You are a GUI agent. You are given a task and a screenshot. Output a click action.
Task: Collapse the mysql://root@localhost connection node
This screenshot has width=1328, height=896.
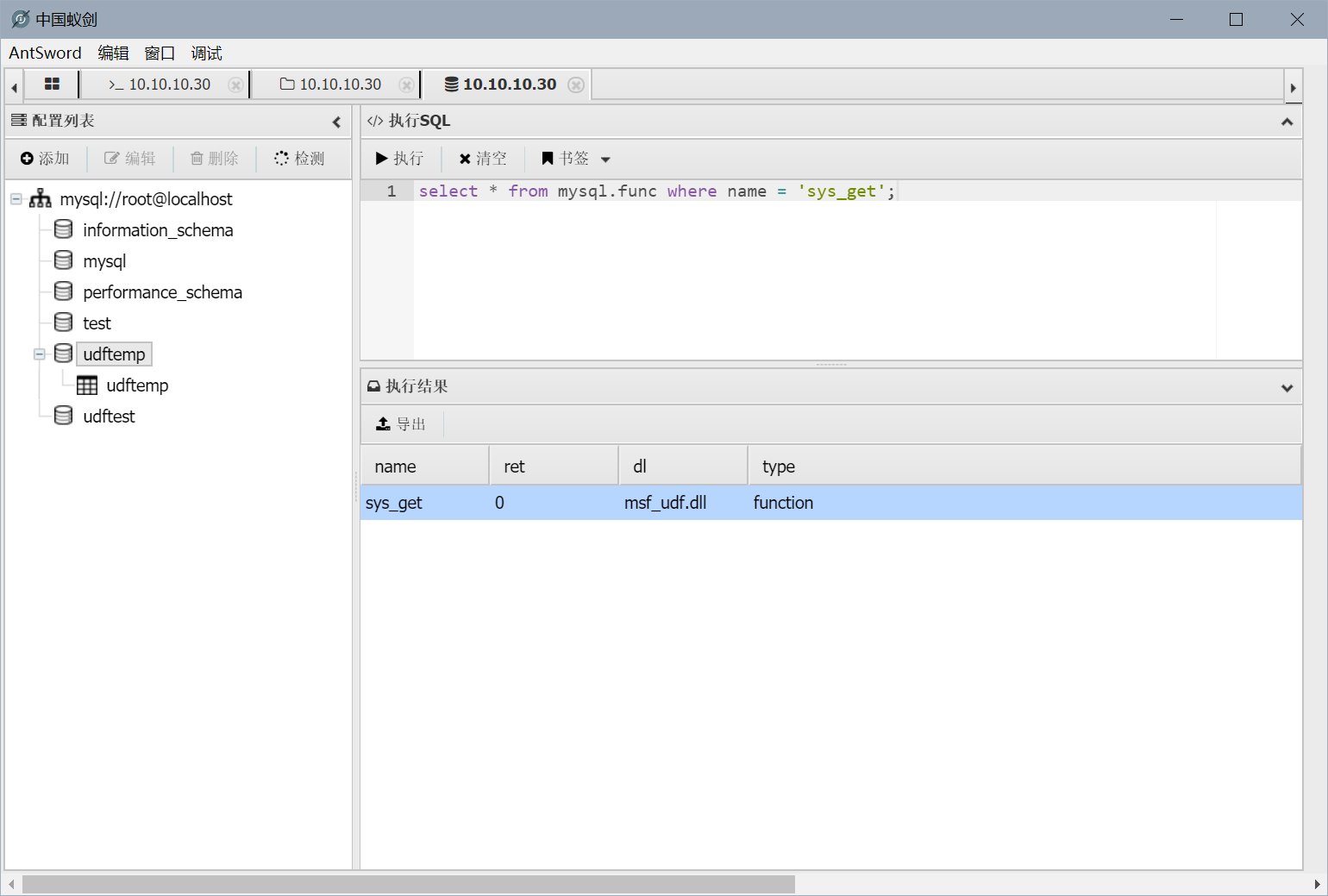click(x=16, y=199)
